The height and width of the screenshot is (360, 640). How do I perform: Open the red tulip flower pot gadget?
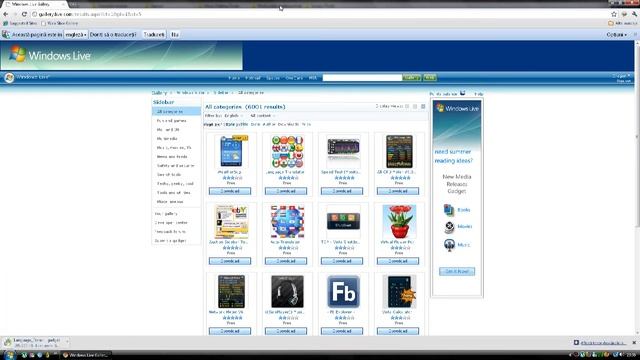[x=399, y=222]
